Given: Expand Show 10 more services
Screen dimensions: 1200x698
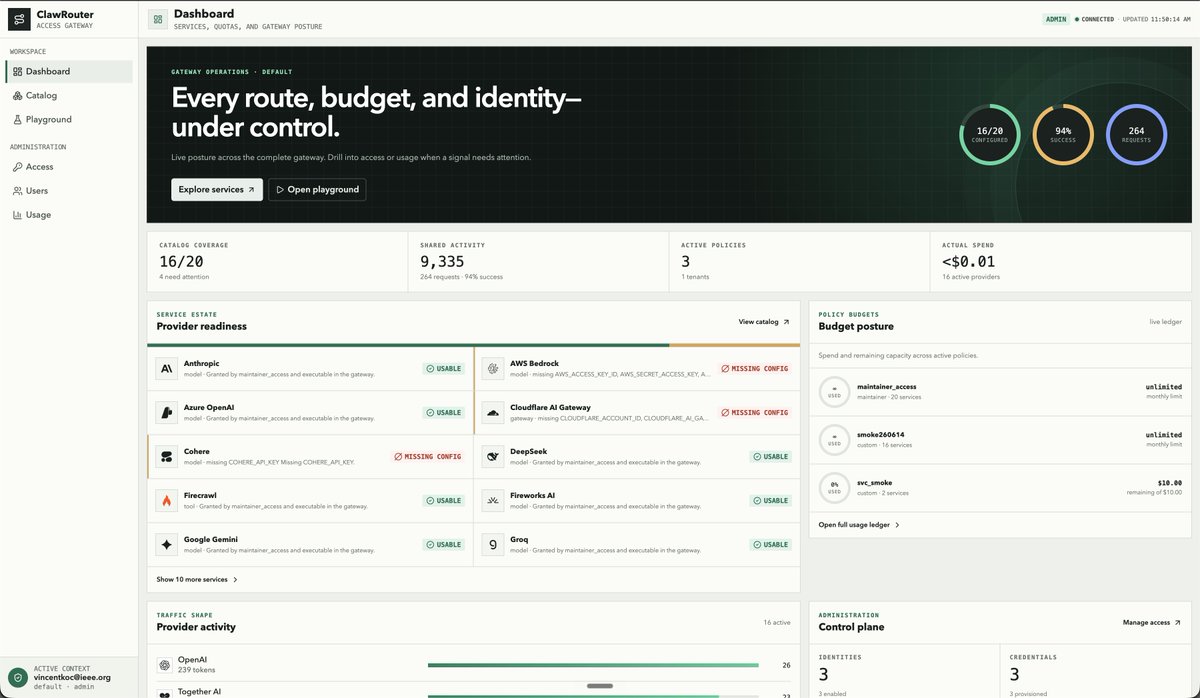Looking at the screenshot, I should point(197,579).
